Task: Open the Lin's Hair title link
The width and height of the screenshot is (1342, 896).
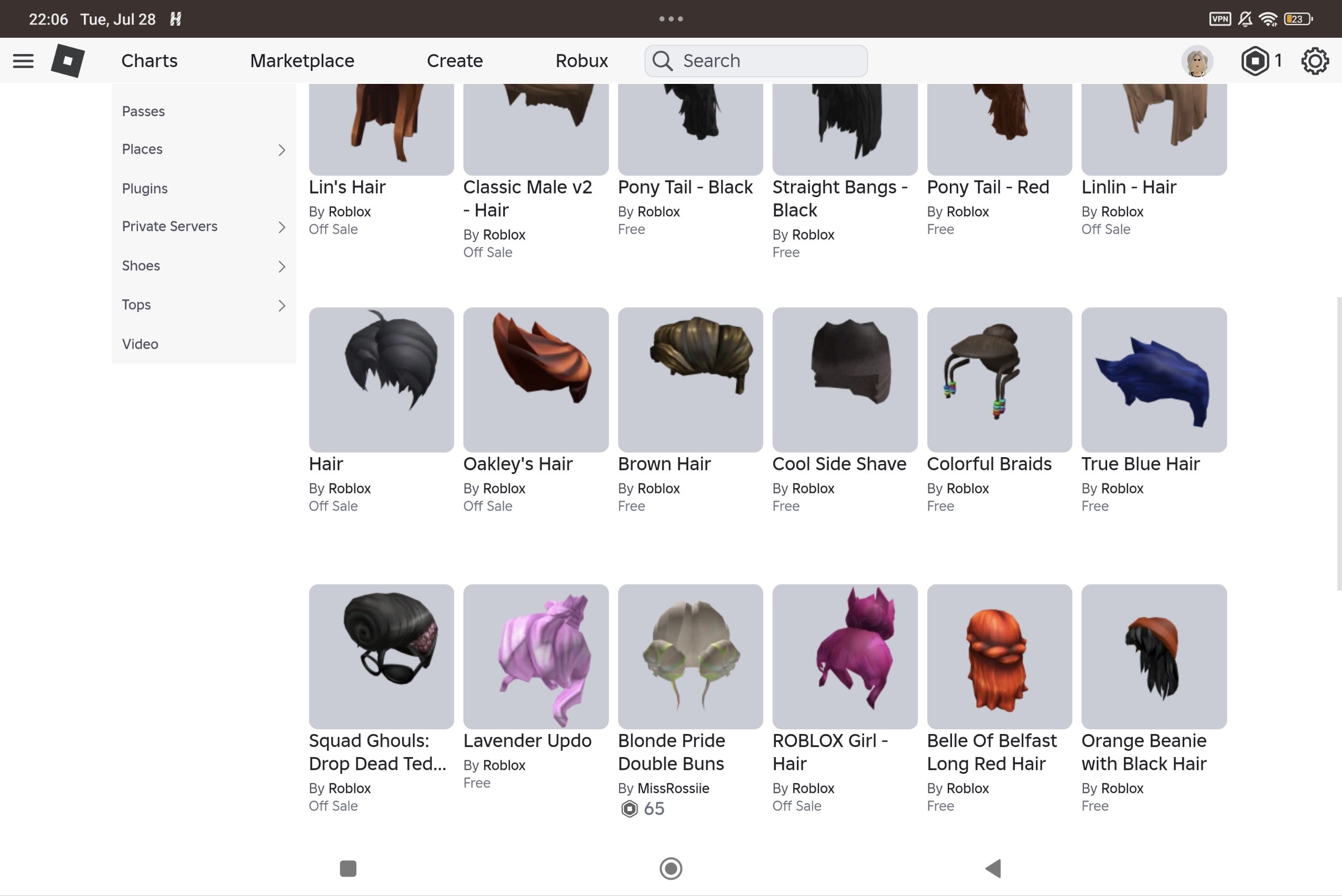Action: pyautogui.click(x=348, y=187)
